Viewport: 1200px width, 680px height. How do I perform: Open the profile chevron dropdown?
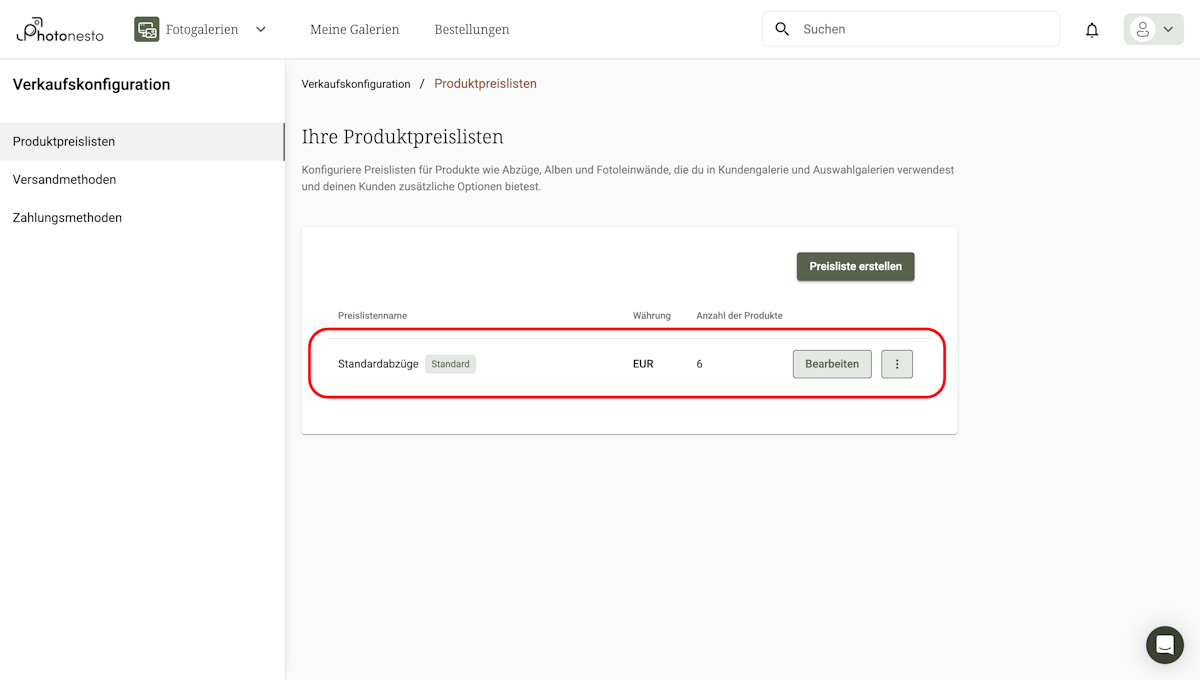coord(1167,29)
